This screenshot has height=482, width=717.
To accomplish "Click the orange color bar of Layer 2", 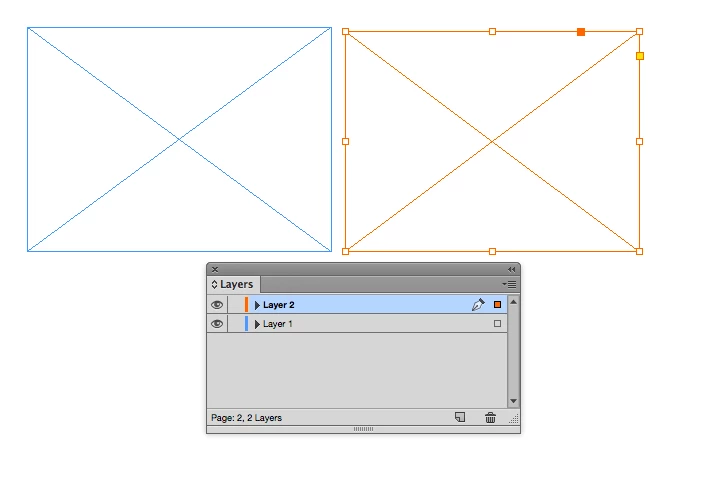I will click(x=246, y=305).
